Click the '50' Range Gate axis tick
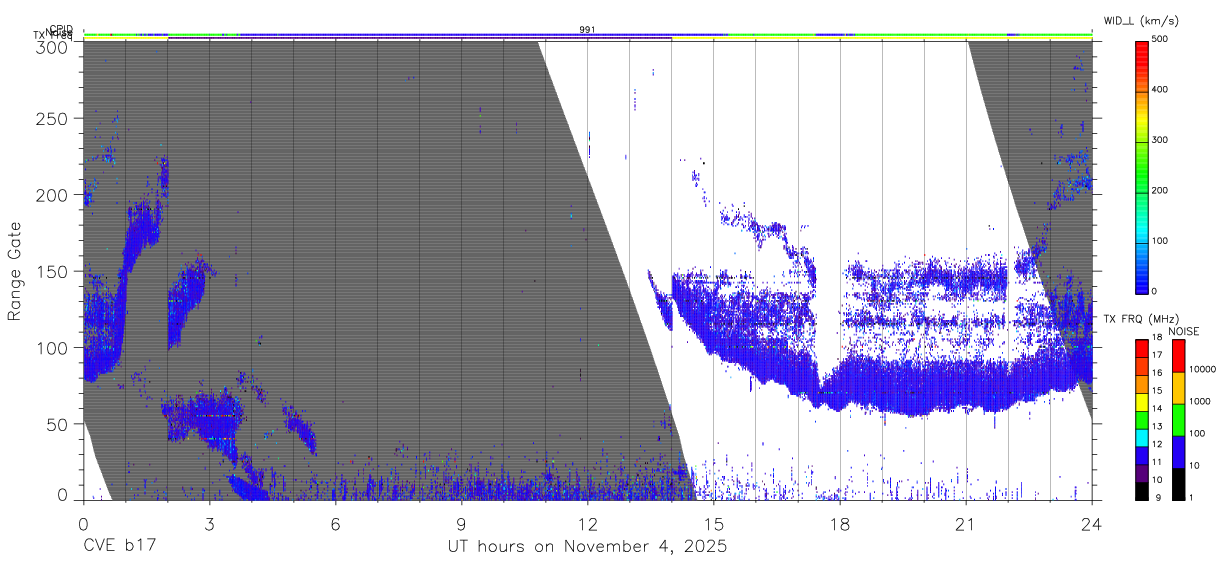 pos(57,424)
